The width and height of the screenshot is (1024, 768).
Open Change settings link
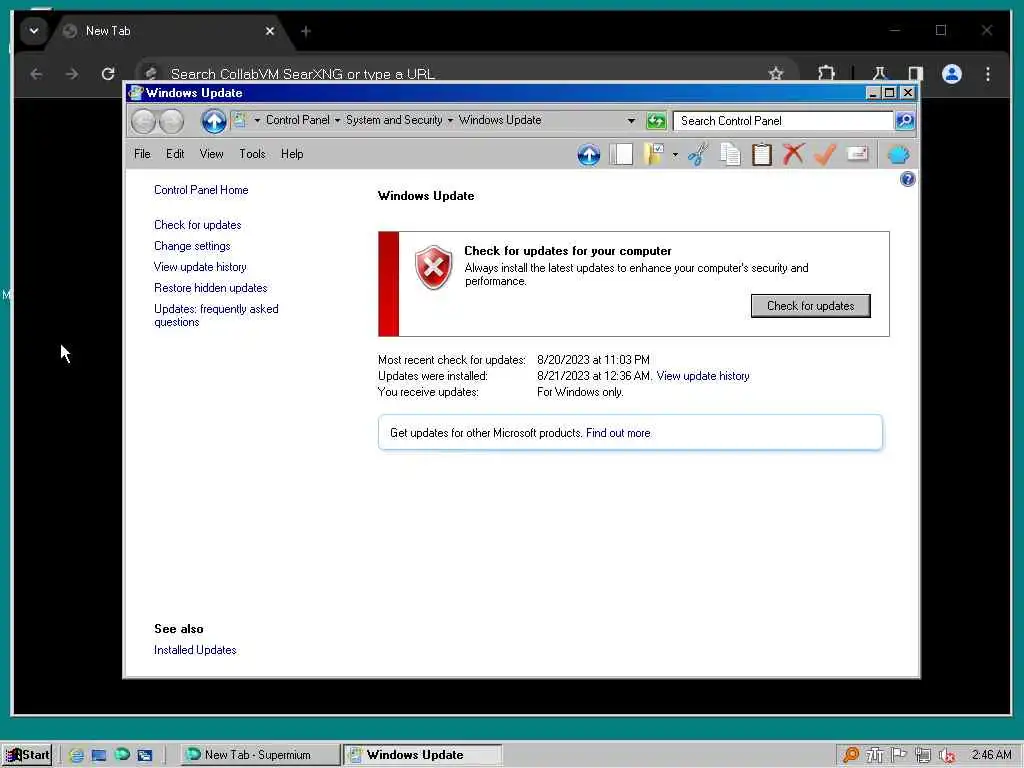[x=192, y=246]
